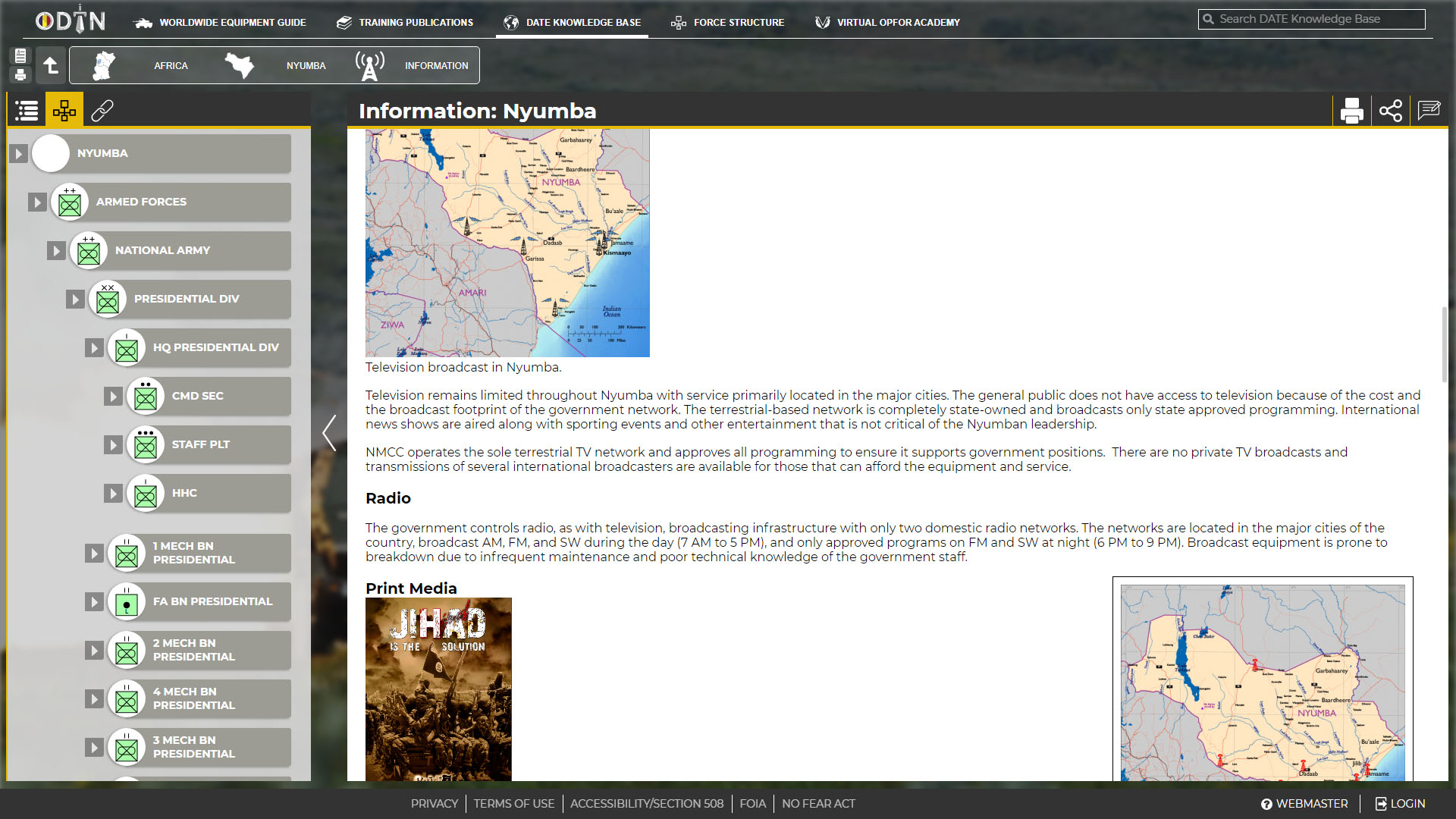
Task: Collapse the sidebar panel with left chevron
Action: click(x=329, y=433)
